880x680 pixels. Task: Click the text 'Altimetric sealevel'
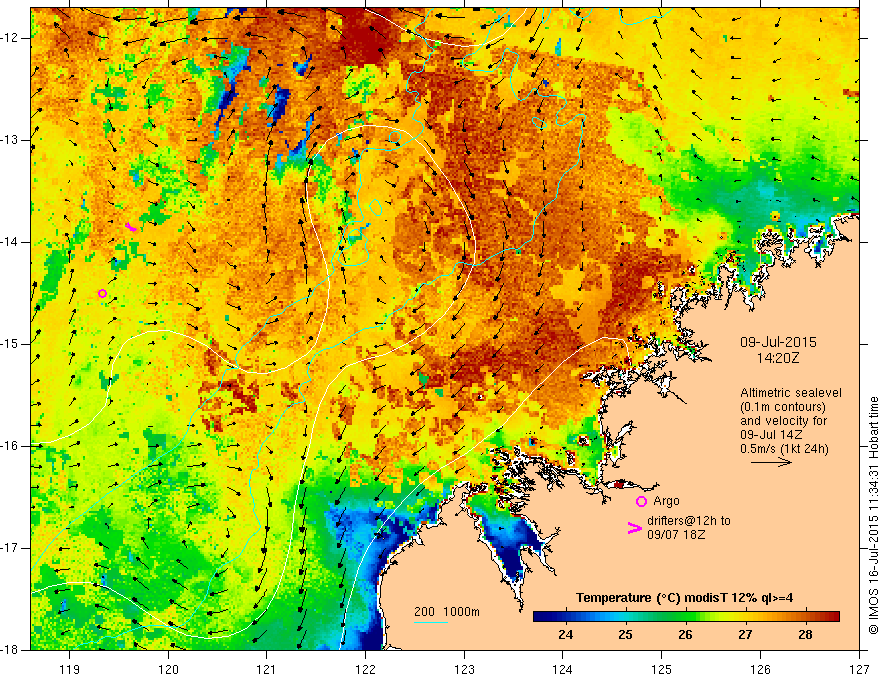point(791,393)
